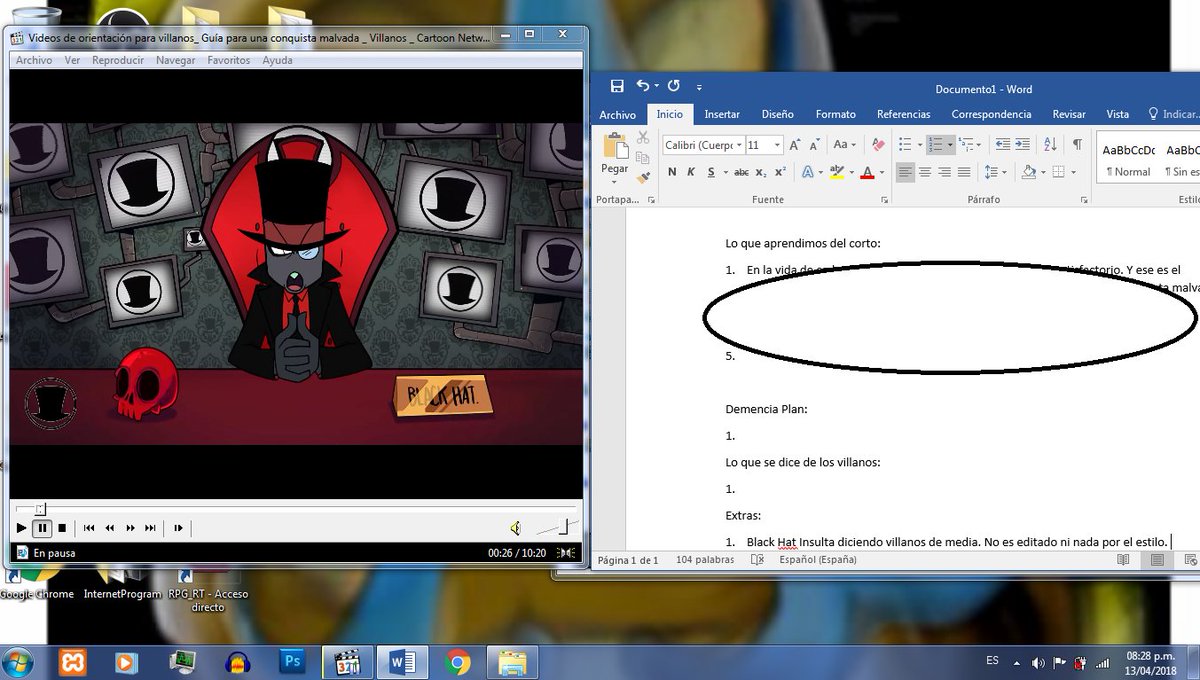Click the frame step button in the media player
The height and width of the screenshot is (680, 1200).
(x=179, y=528)
